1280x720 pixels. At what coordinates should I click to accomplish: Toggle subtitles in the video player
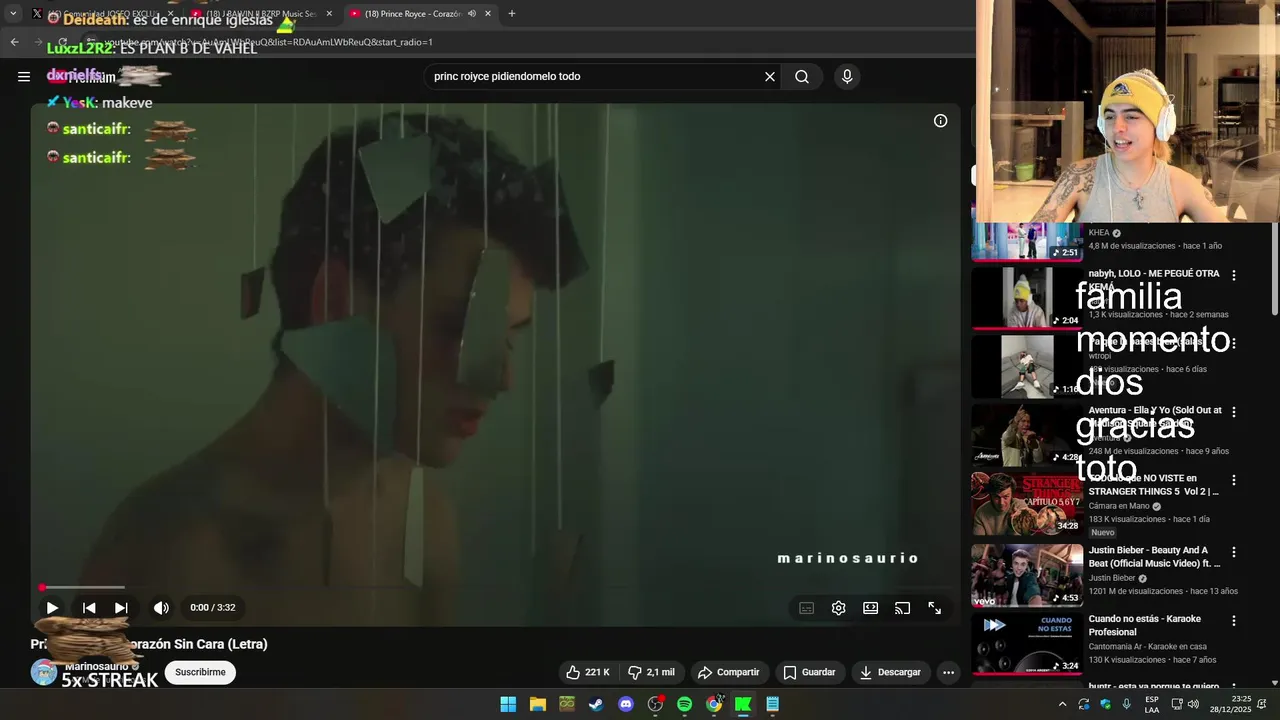point(807,608)
